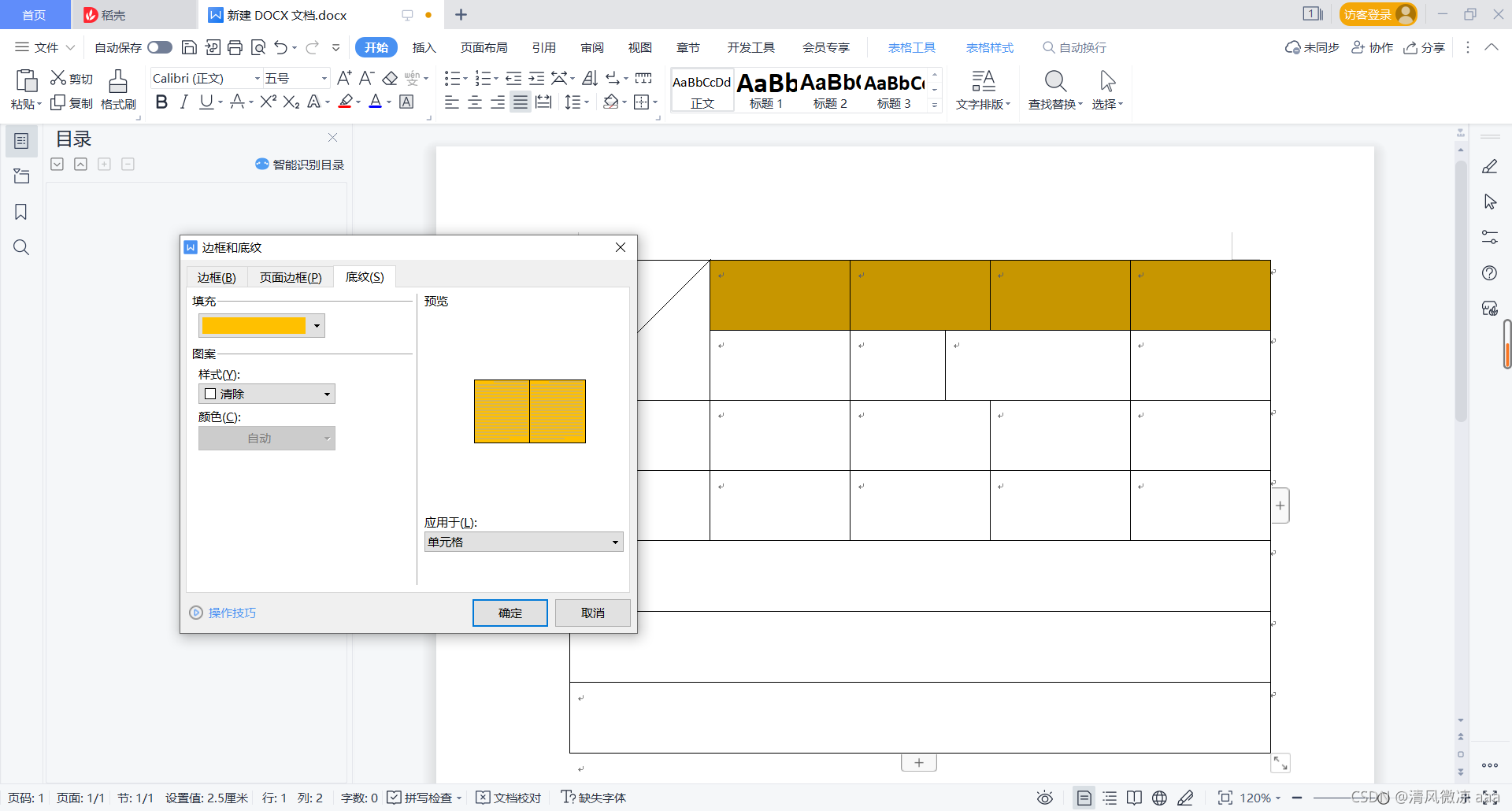Apply subscript formatting
The image size is (1512, 811).
[x=291, y=102]
